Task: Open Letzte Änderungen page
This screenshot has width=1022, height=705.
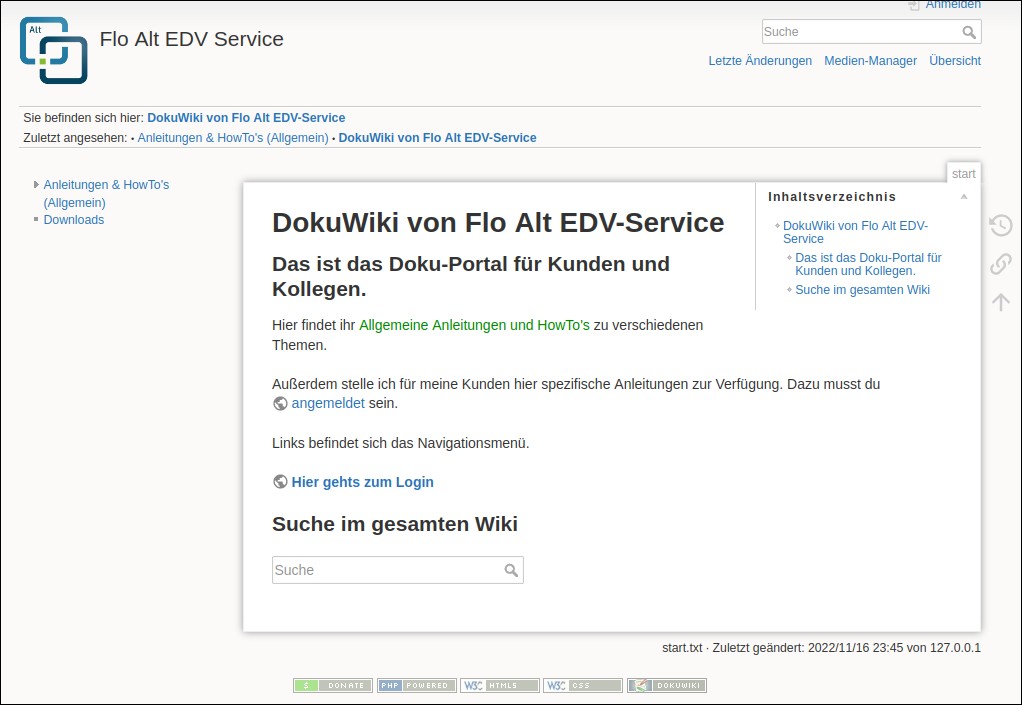Action: (x=760, y=61)
